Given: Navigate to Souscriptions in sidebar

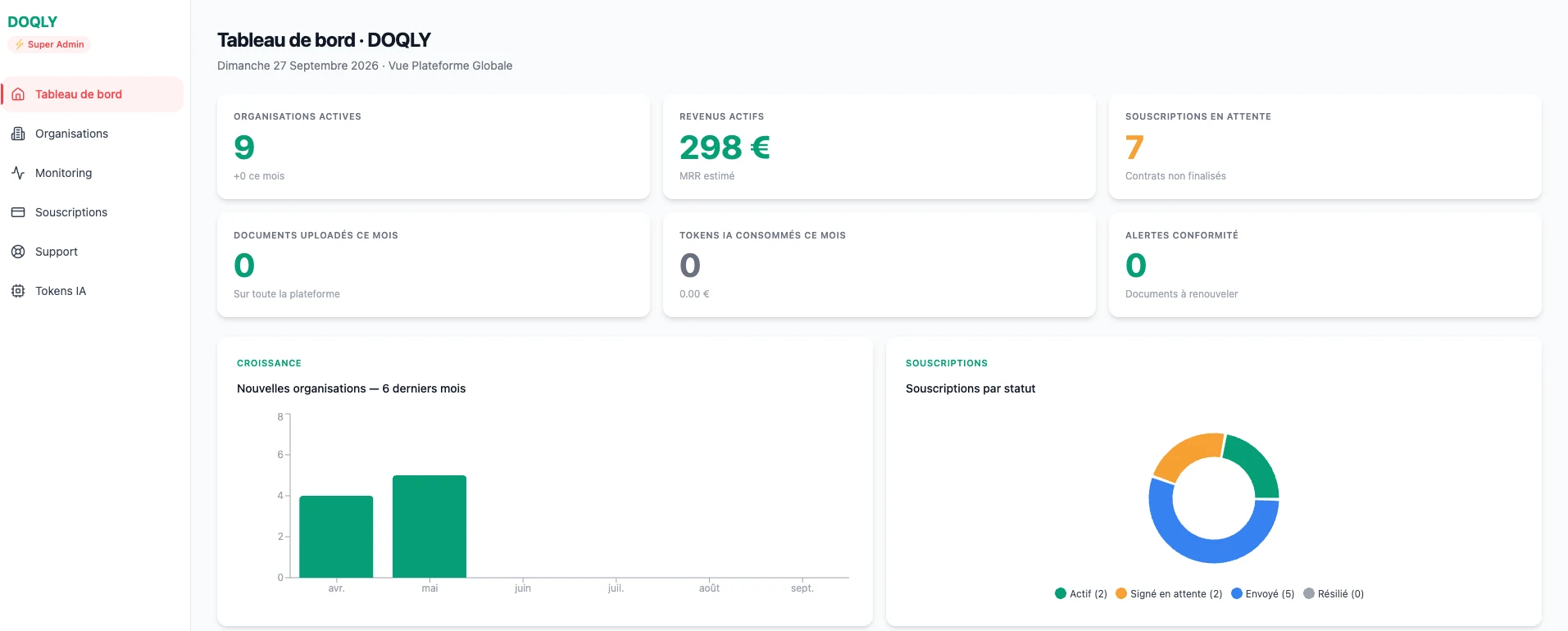Looking at the screenshot, I should (93, 212).
